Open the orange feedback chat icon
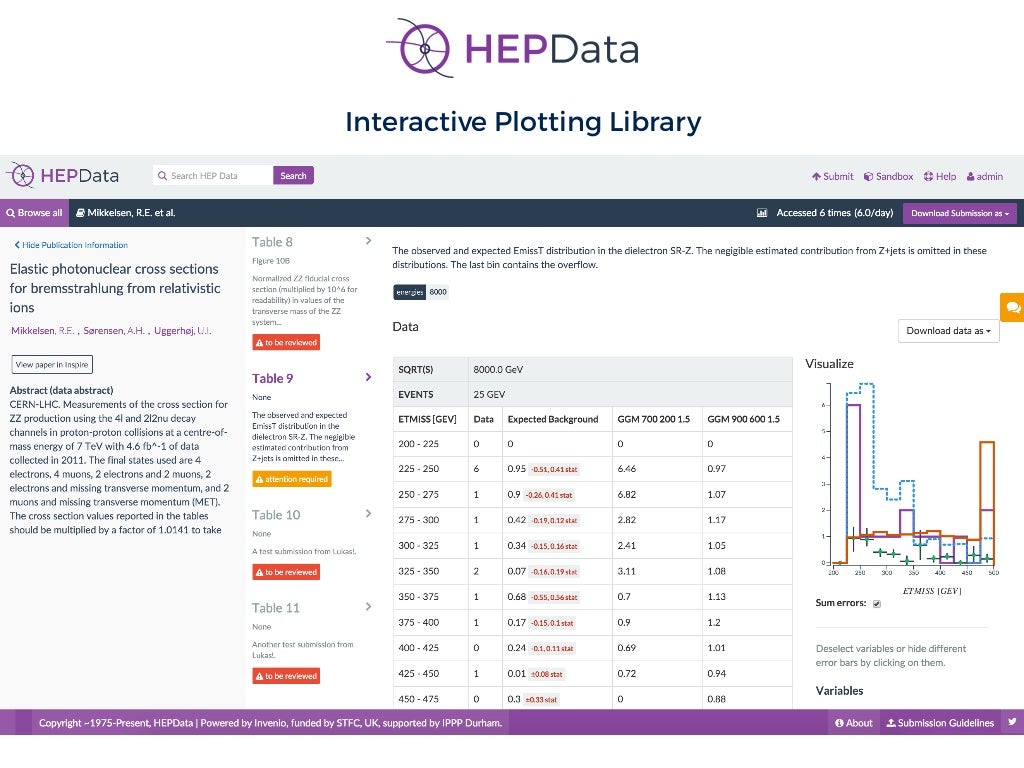This screenshot has width=1024, height=768. tap(1013, 307)
